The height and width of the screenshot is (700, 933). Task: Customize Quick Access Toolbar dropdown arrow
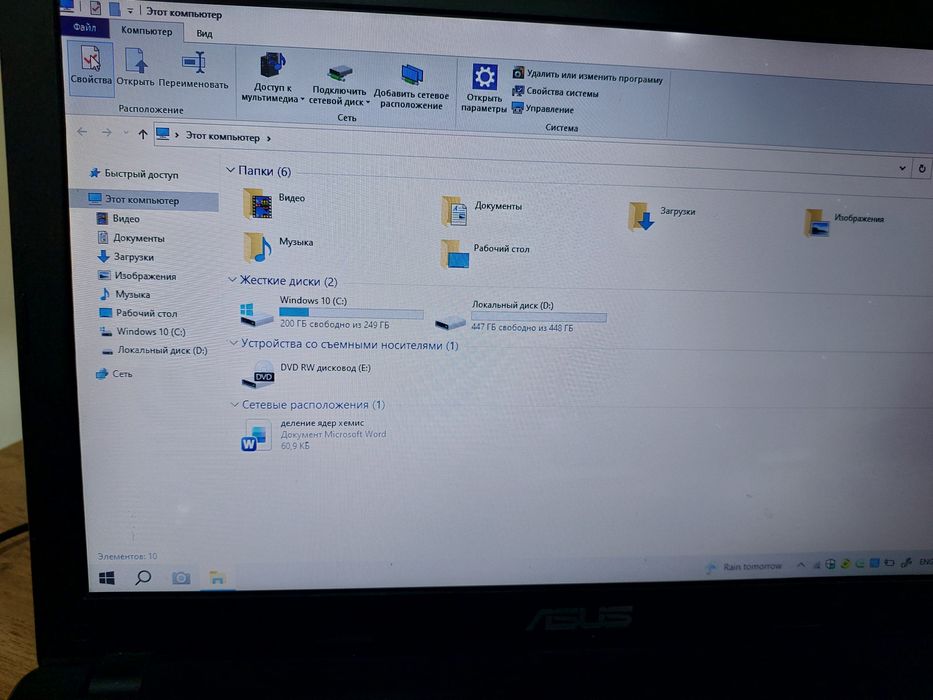[130, 11]
